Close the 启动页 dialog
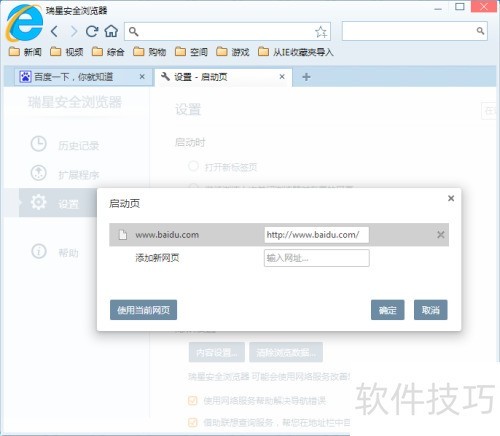Screen dimensions: 500x436 point(451,198)
